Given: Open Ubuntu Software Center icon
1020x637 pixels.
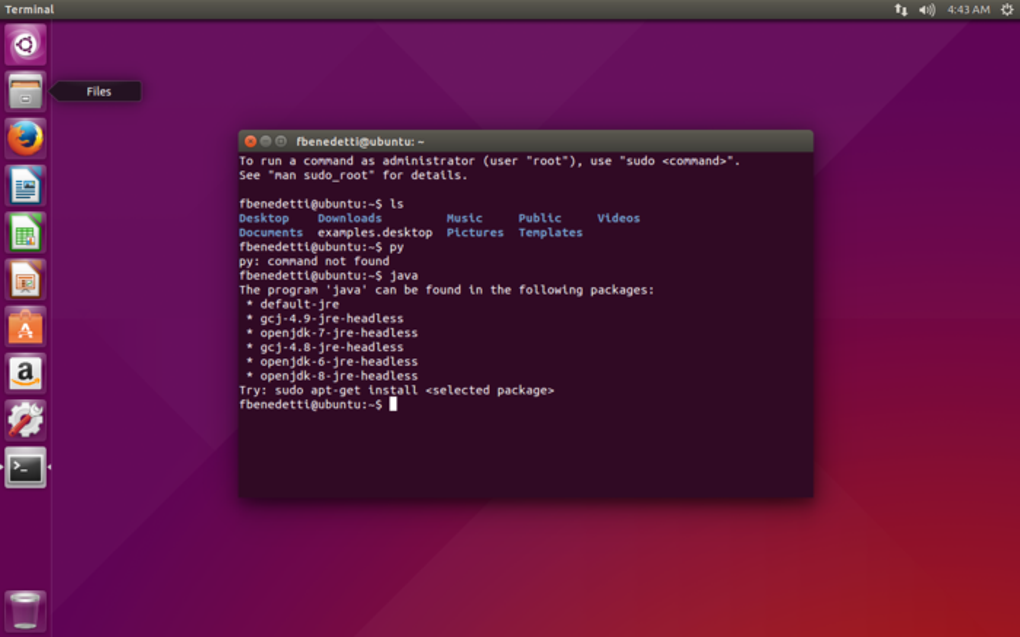Looking at the screenshot, I should pos(25,326).
